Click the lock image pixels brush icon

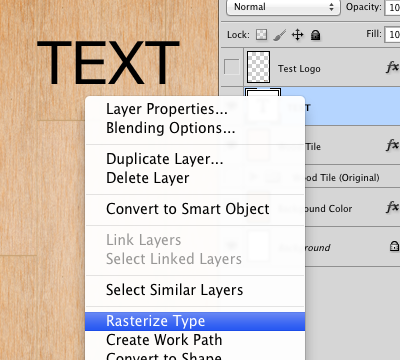[x=280, y=35]
